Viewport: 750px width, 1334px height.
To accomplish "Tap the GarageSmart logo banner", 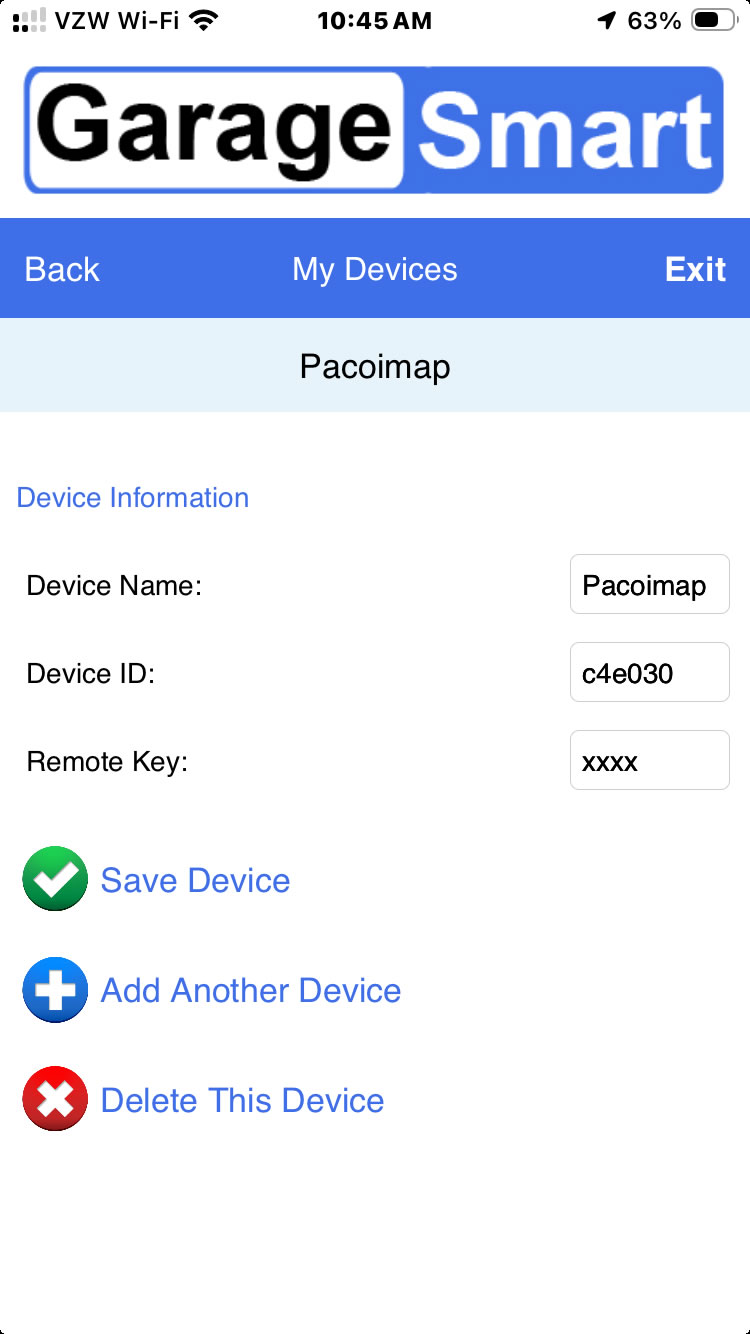I will [x=374, y=130].
